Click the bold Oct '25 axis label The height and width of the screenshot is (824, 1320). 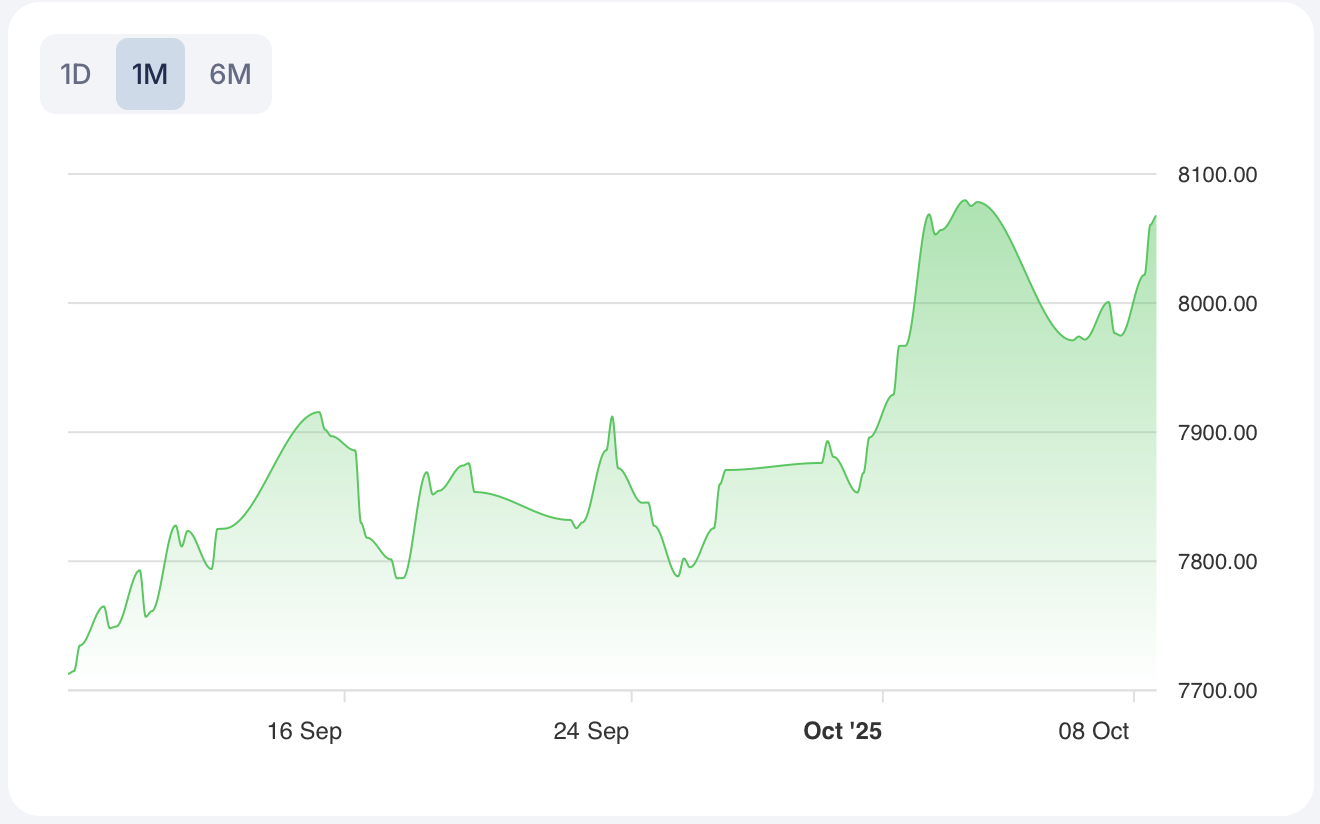click(843, 731)
